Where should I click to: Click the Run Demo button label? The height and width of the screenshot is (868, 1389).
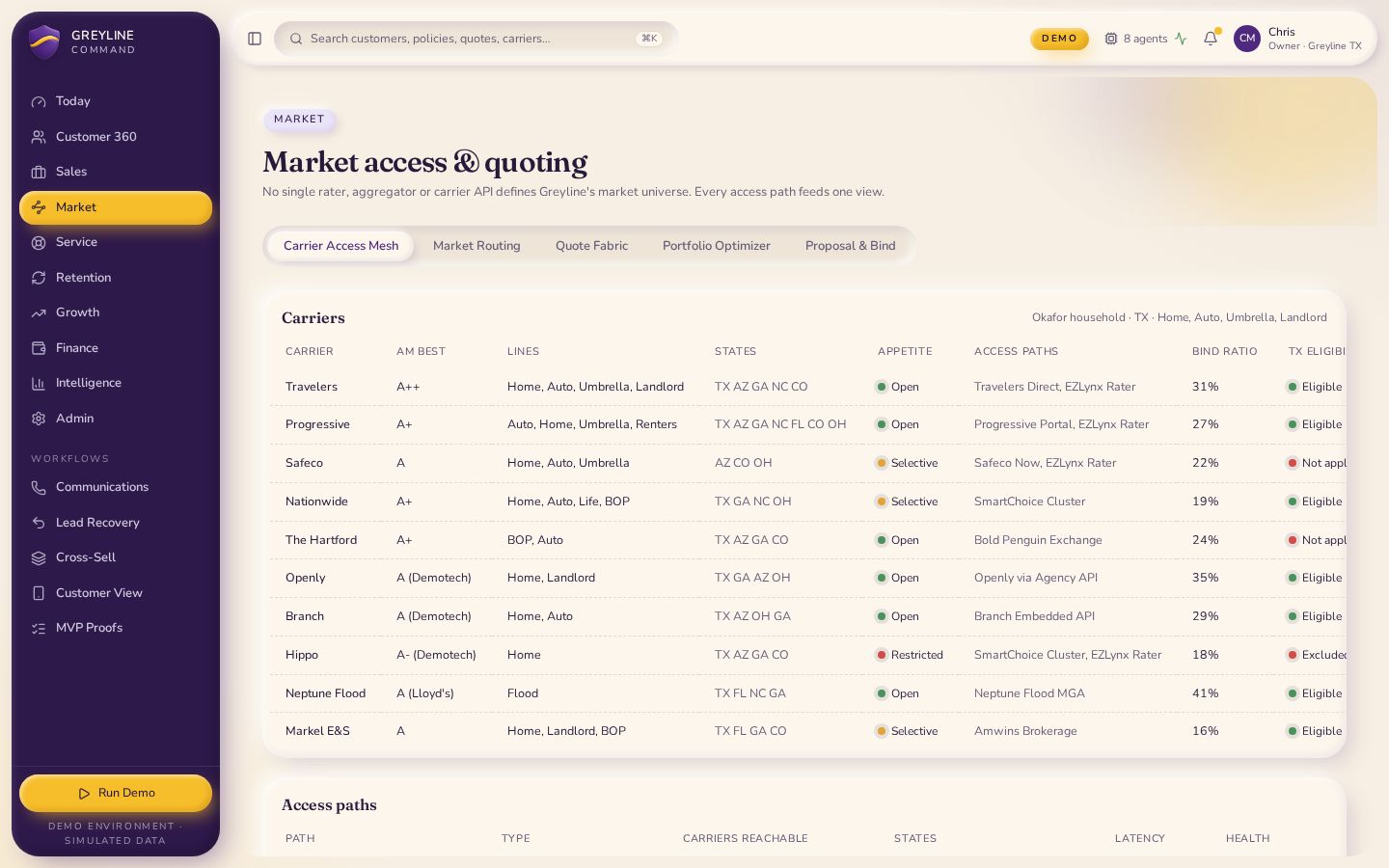(126, 793)
